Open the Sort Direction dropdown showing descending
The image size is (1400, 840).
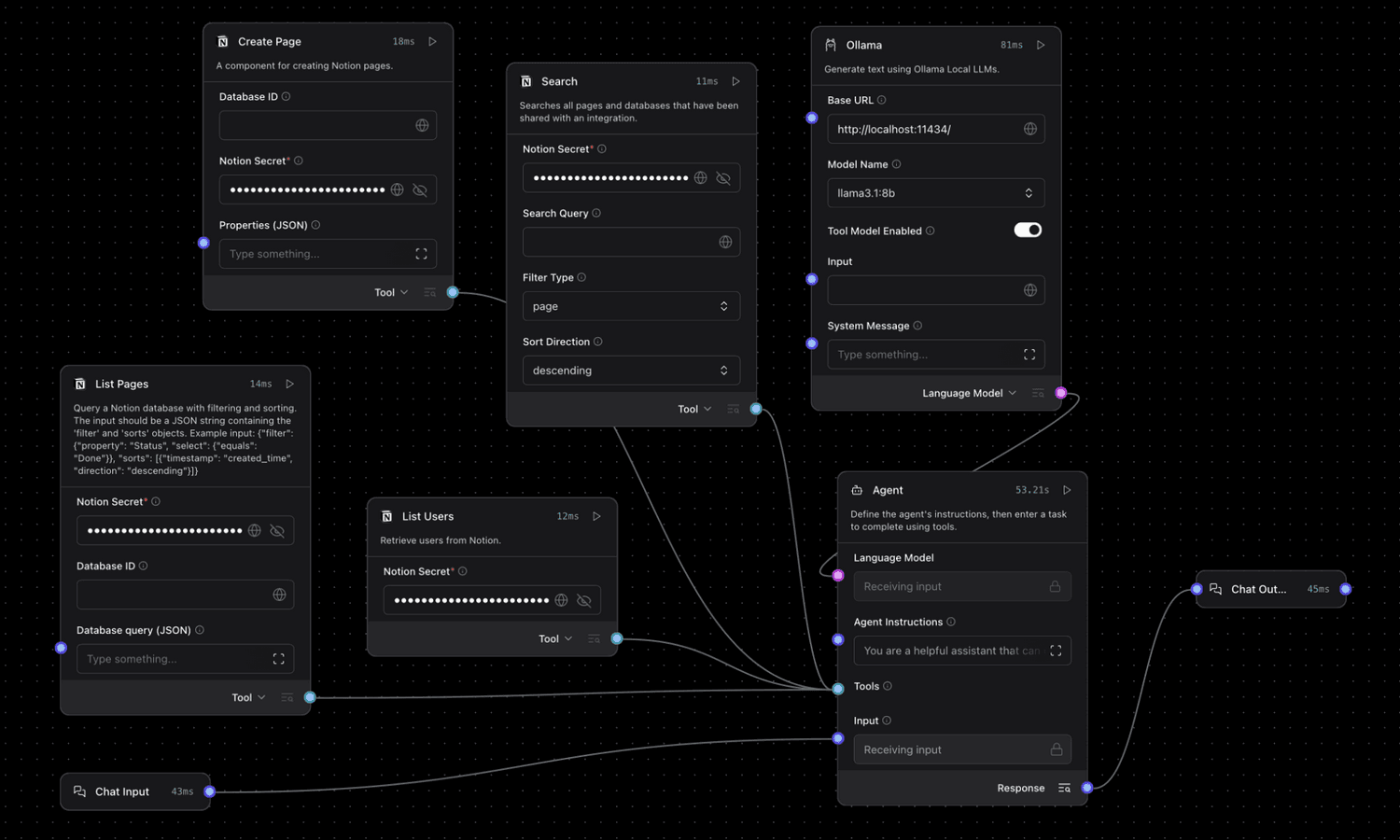tap(631, 371)
